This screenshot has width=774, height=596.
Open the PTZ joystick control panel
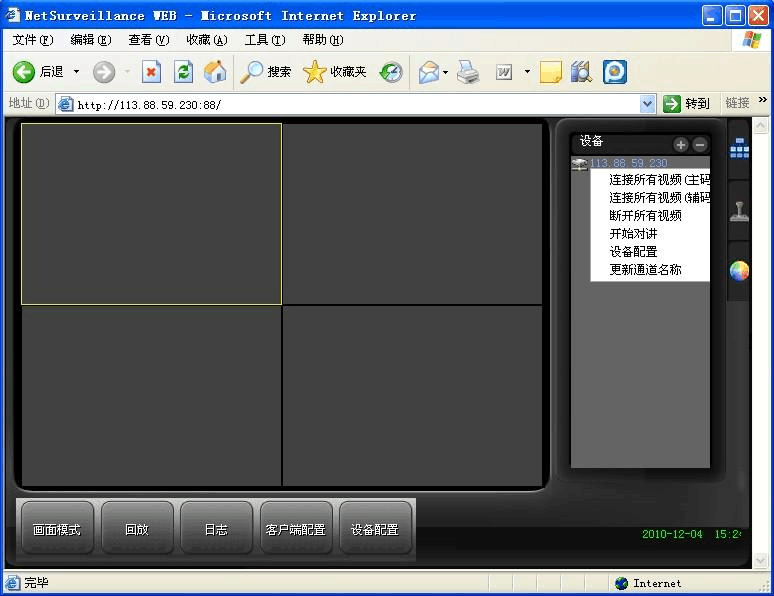(739, 211)
